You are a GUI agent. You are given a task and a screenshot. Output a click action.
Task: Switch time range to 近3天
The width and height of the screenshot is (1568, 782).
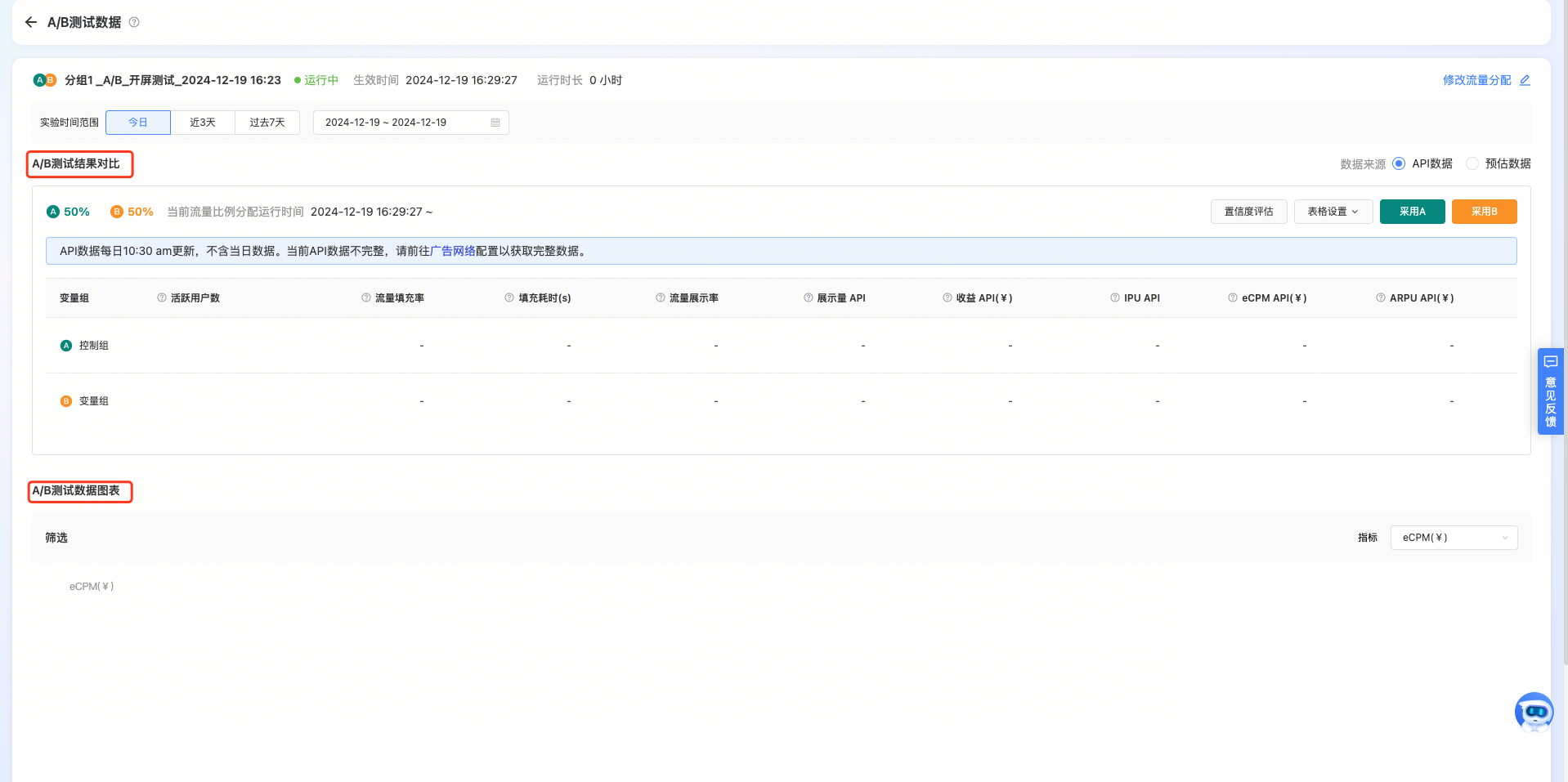[x=203, y=123]
